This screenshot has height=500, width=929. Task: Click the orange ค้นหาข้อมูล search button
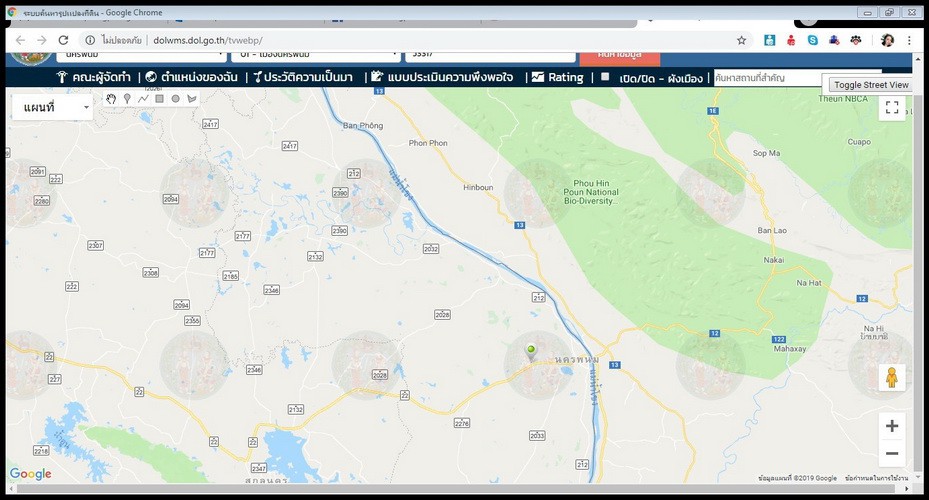coord(620,57)
